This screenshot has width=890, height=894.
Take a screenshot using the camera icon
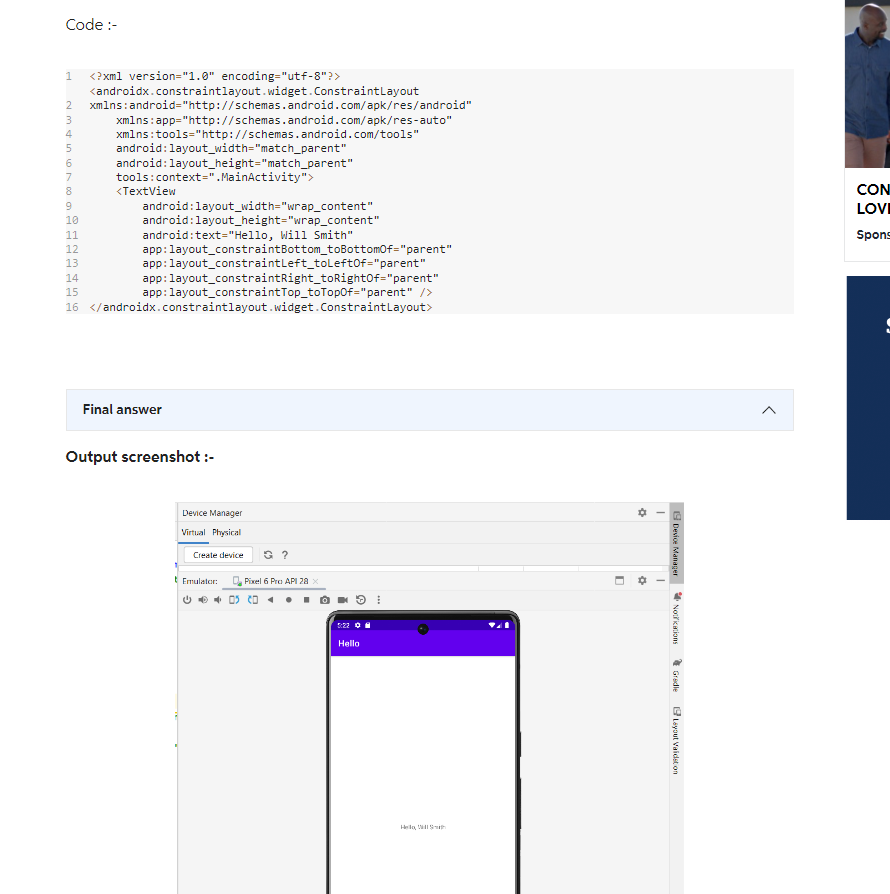click(x=324, y=600)
